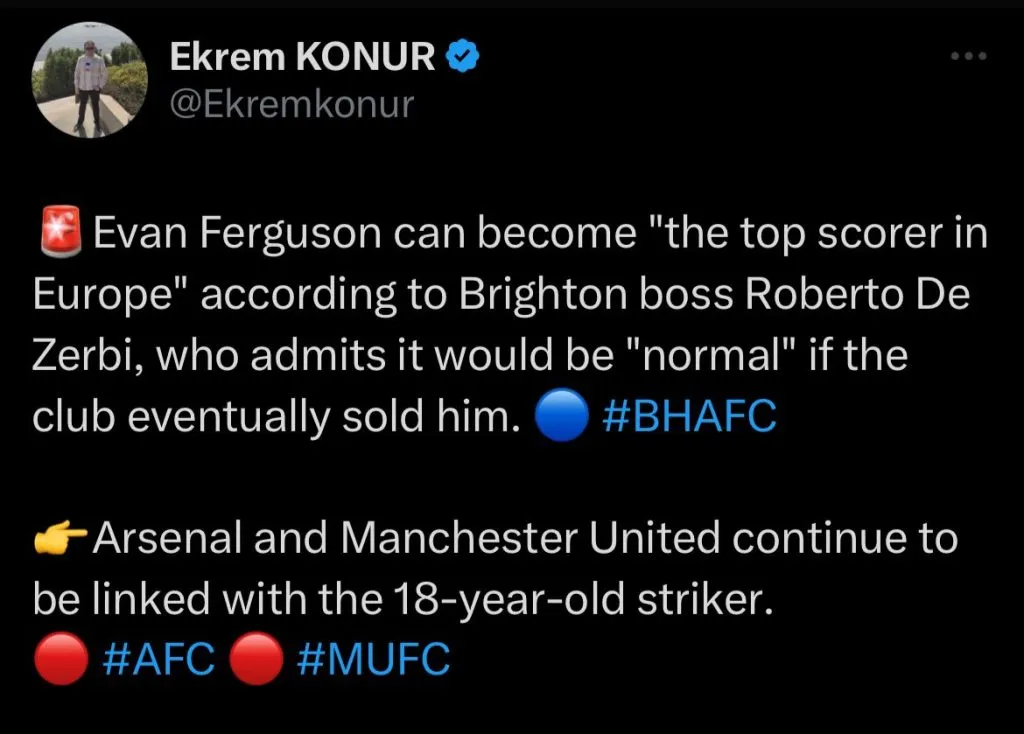Open Ekrem KONUR's profile picture

(89, 80)
